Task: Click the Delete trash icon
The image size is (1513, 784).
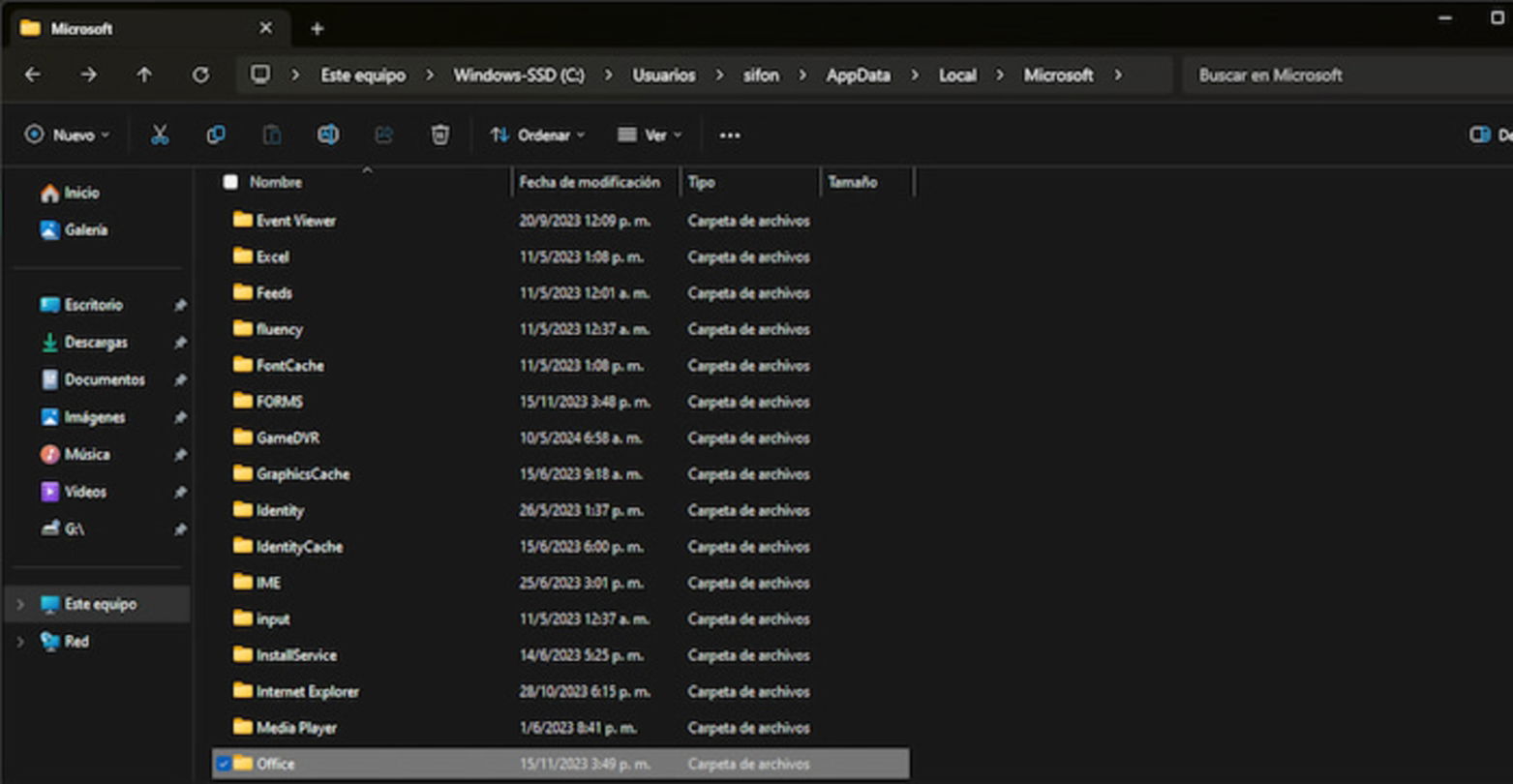Action: 439,135
